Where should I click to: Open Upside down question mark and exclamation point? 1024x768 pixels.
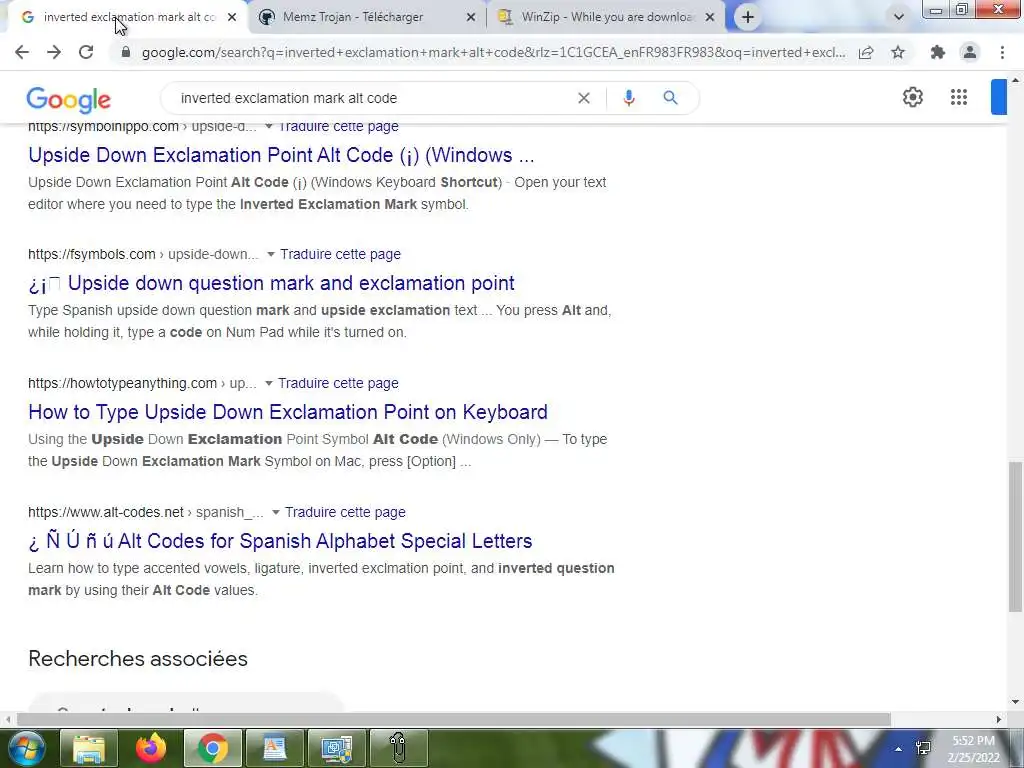click(x=272, y=283)
